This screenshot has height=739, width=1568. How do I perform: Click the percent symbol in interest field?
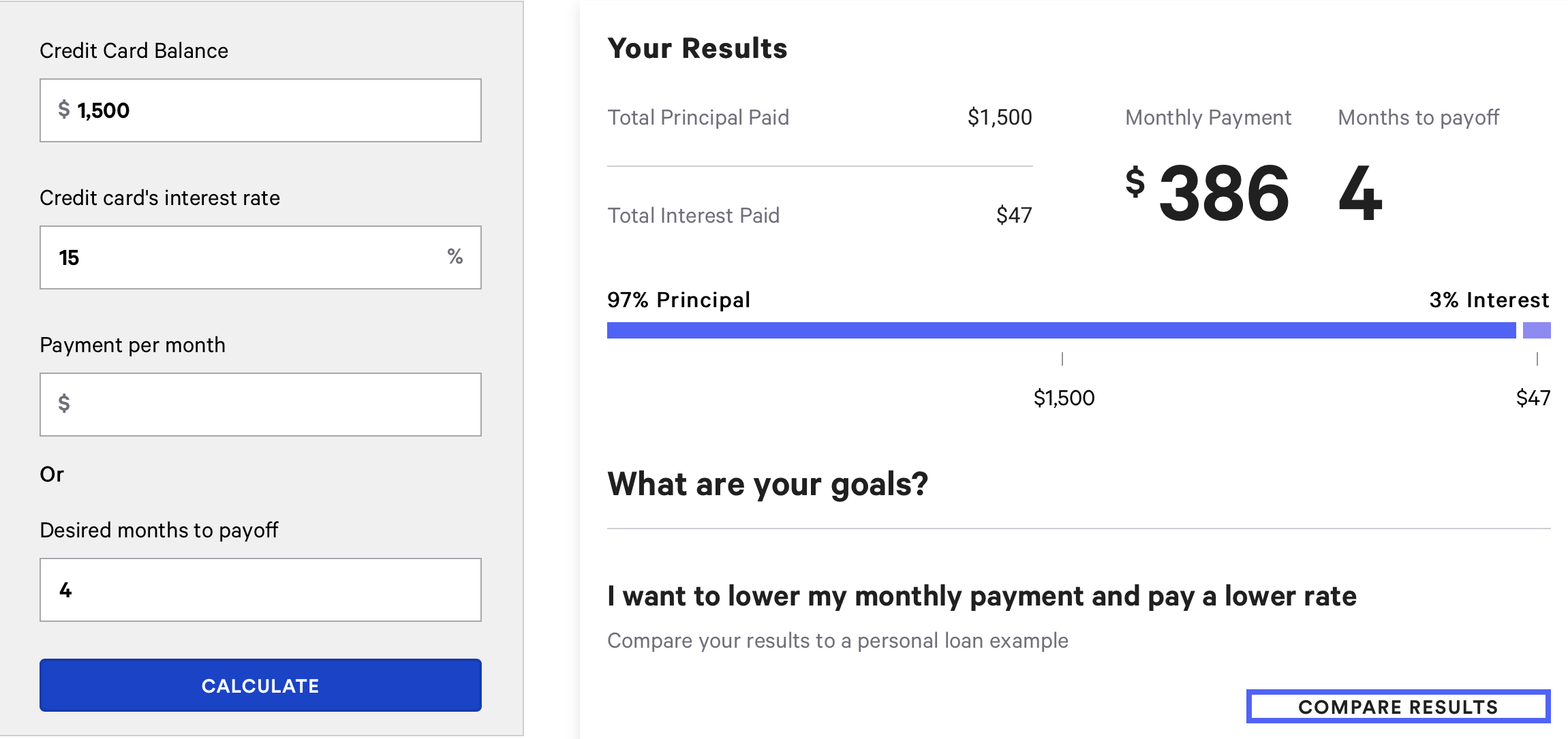(x=455, y=256)
